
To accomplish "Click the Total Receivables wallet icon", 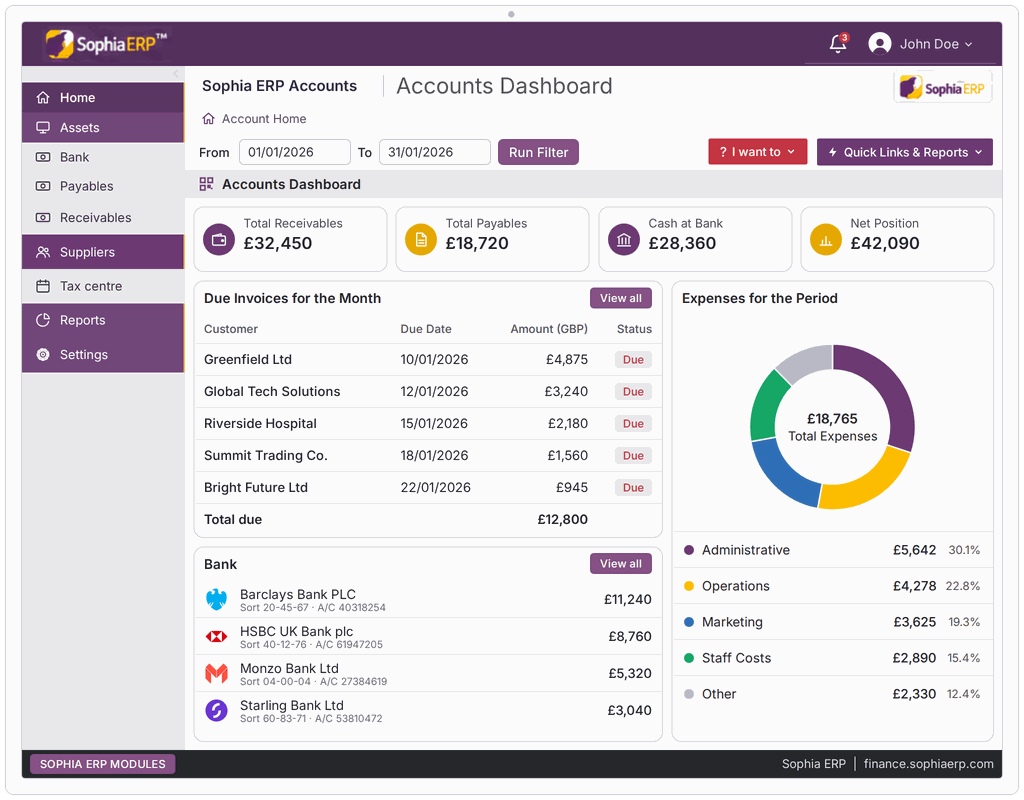I will [219, 240].
